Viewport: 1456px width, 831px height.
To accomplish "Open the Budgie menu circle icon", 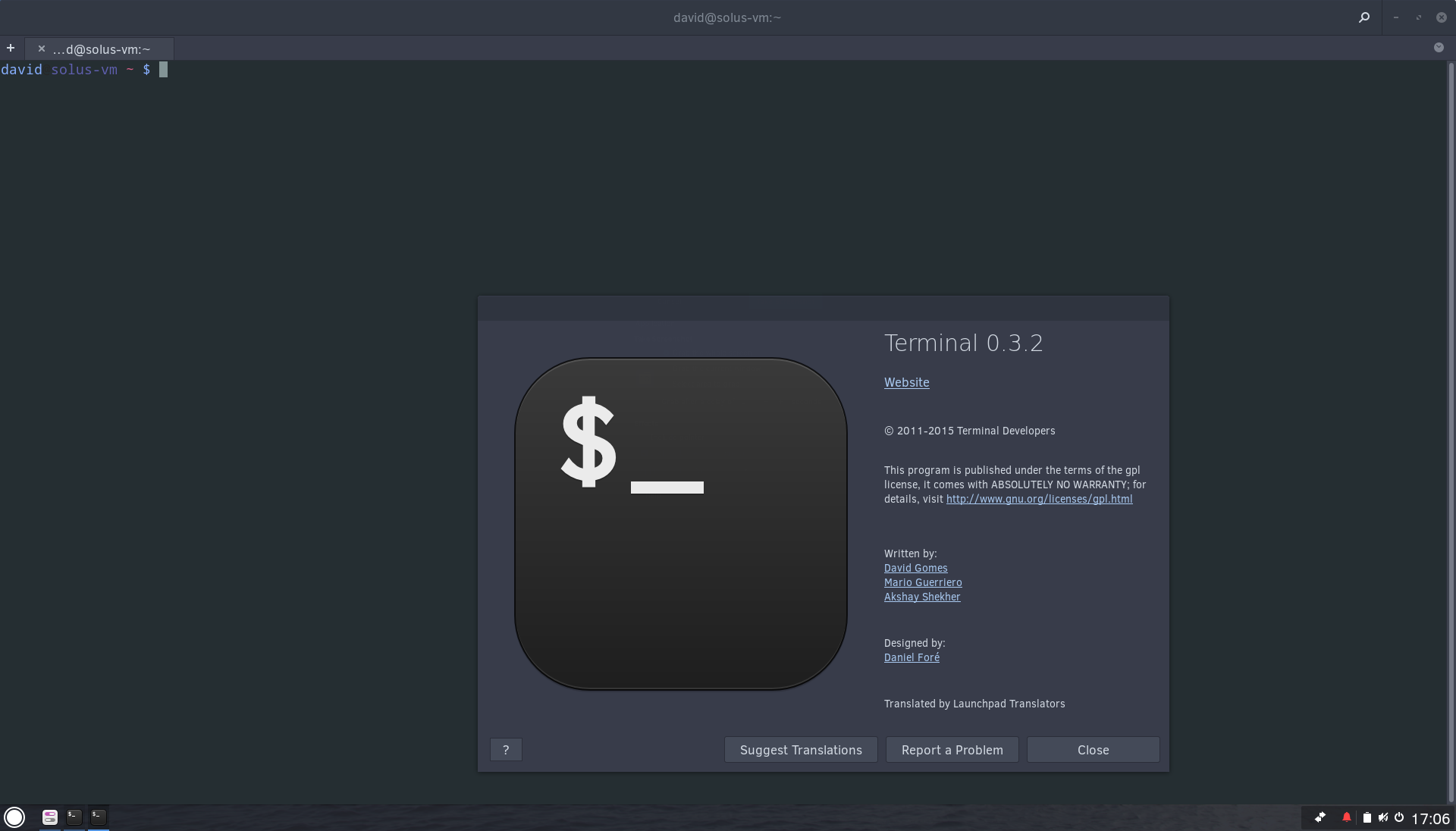I will pos(14,817).
